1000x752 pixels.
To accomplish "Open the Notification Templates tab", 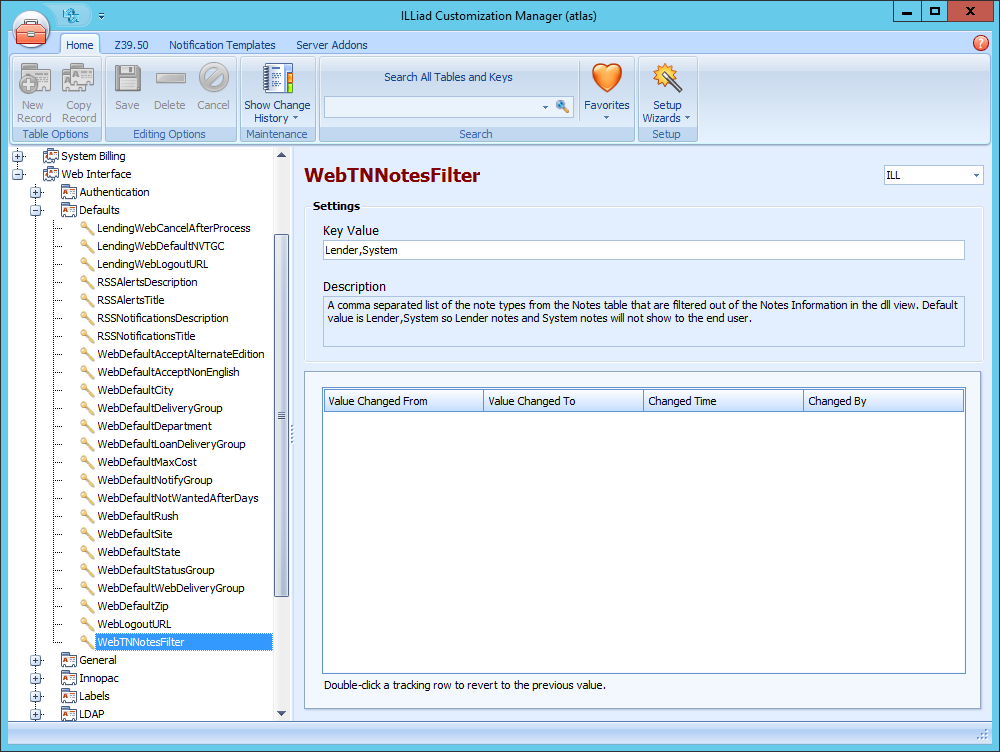I will tap(222, 45).
